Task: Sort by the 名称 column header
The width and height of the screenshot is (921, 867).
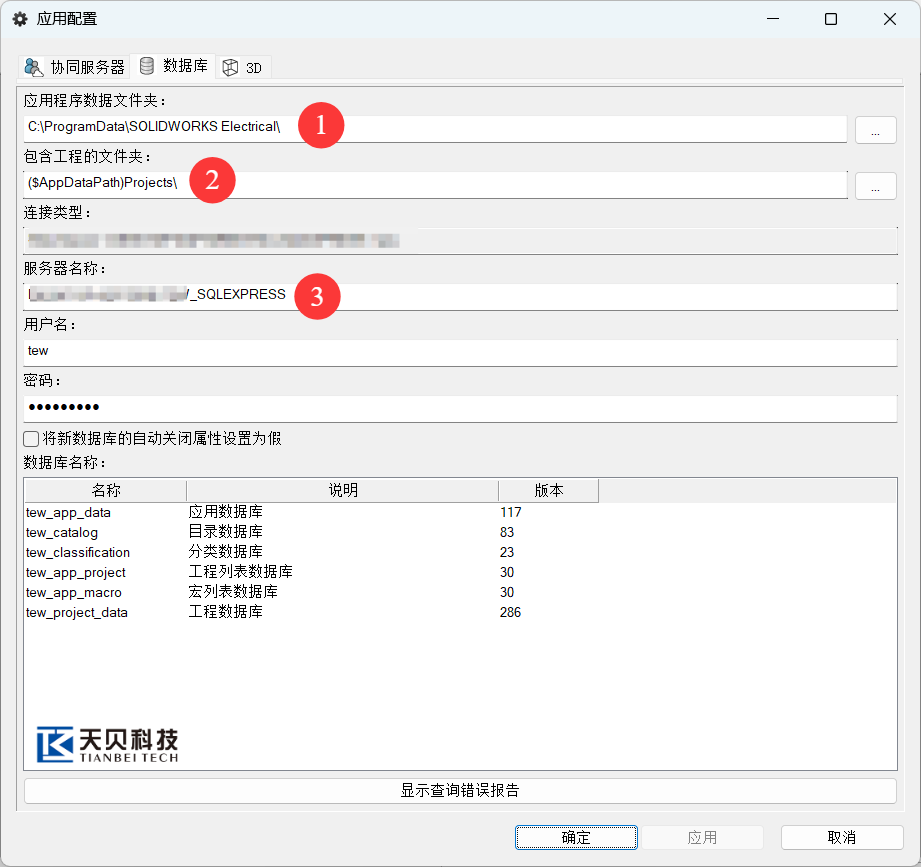Action: coord(105,490)
